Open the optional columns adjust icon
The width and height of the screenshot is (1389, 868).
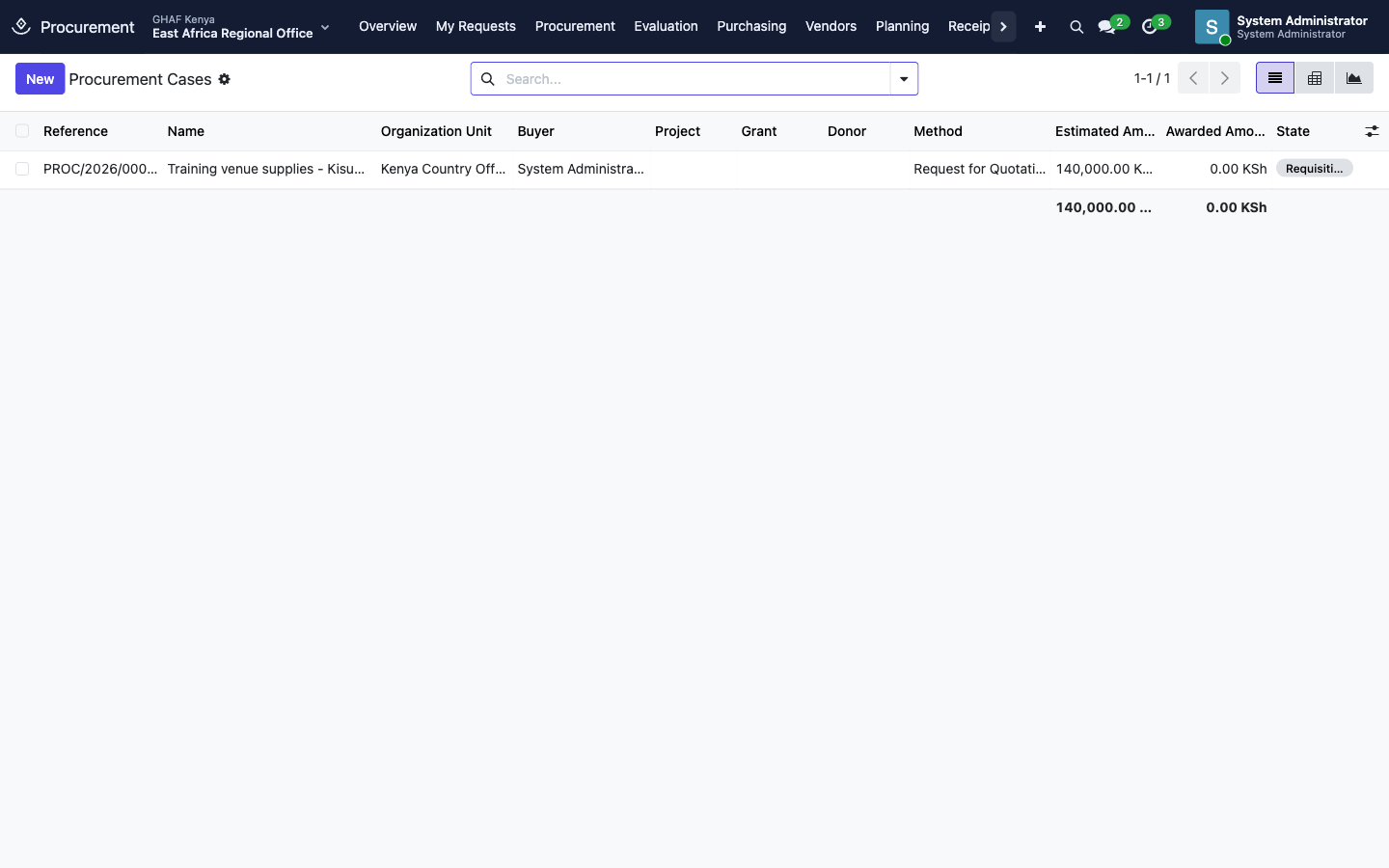[x=1372, y=131]
